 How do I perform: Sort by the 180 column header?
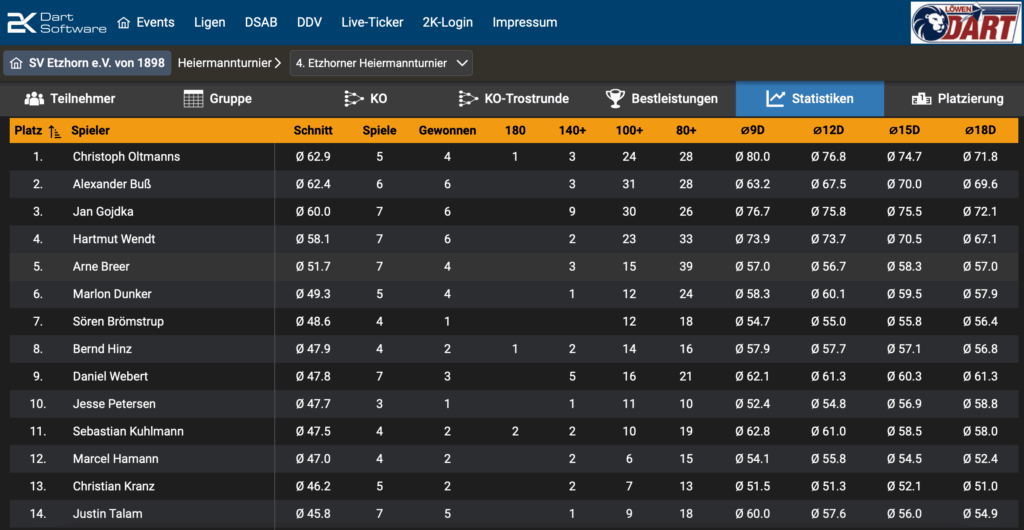click(x=515, y=131)
